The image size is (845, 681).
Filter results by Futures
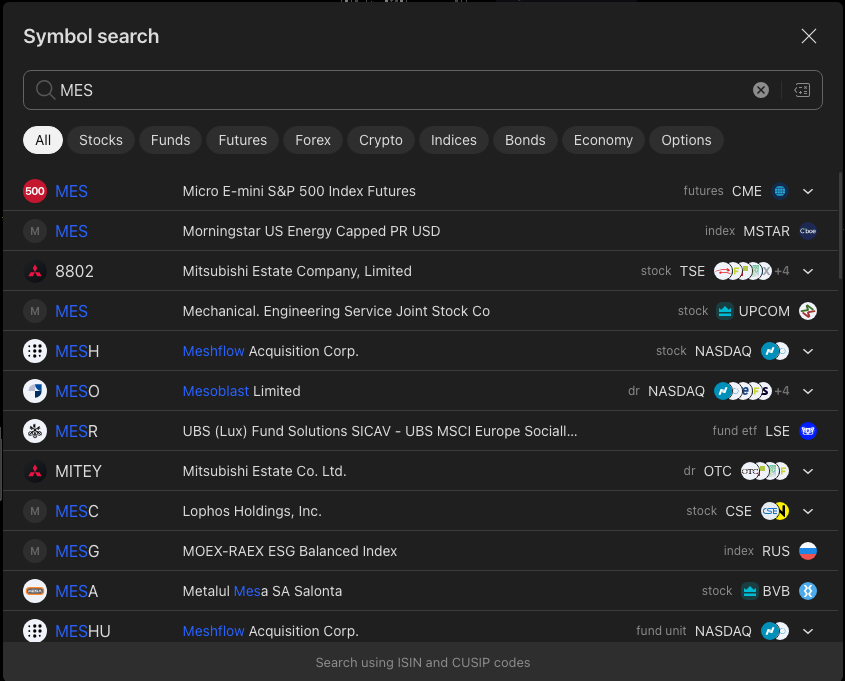pos(243,140)
